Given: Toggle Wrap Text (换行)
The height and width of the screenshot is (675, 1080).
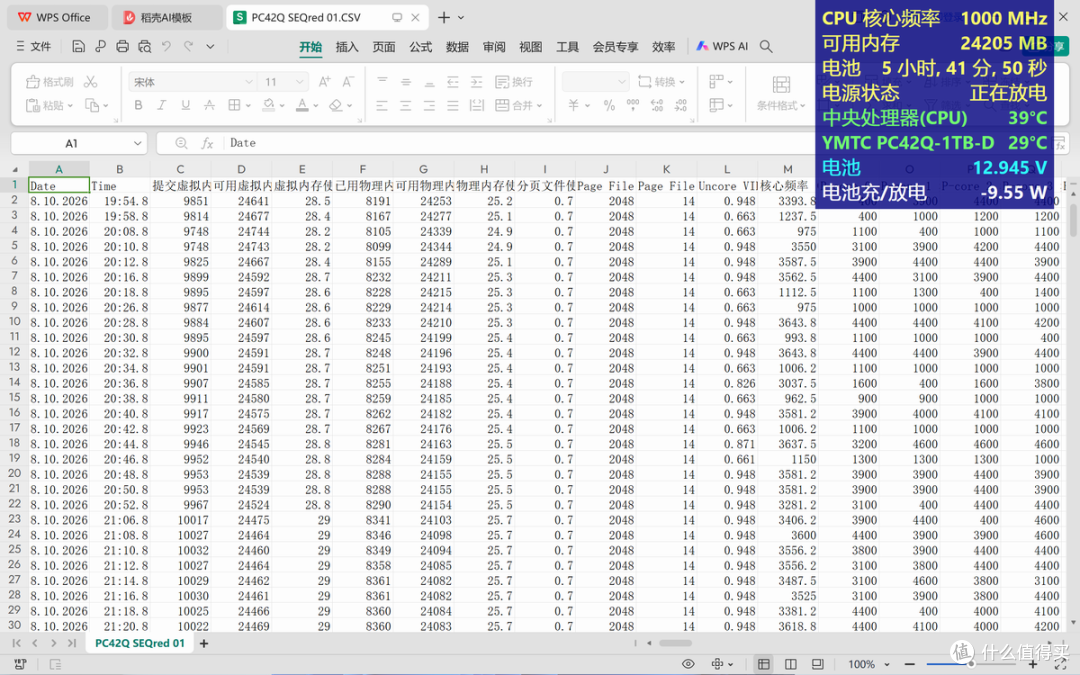Looking at the screenshot, I should coord(514,82).
